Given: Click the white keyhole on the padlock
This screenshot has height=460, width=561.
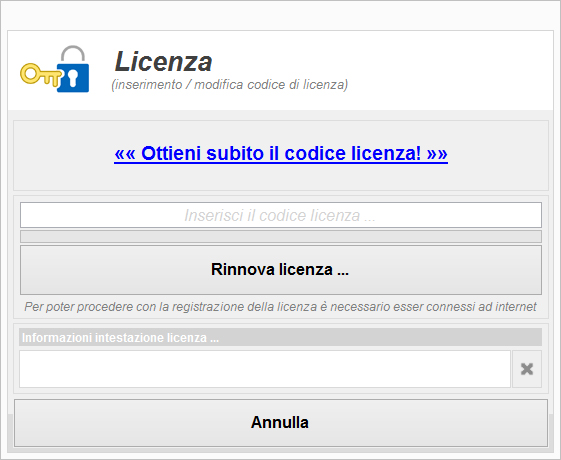Looking at the screenshot, I should click(73, 78).
